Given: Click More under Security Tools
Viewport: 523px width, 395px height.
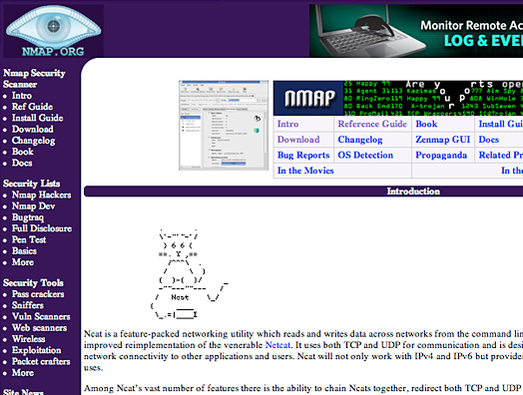Looking at the screenshot, I should pos(23,373).
